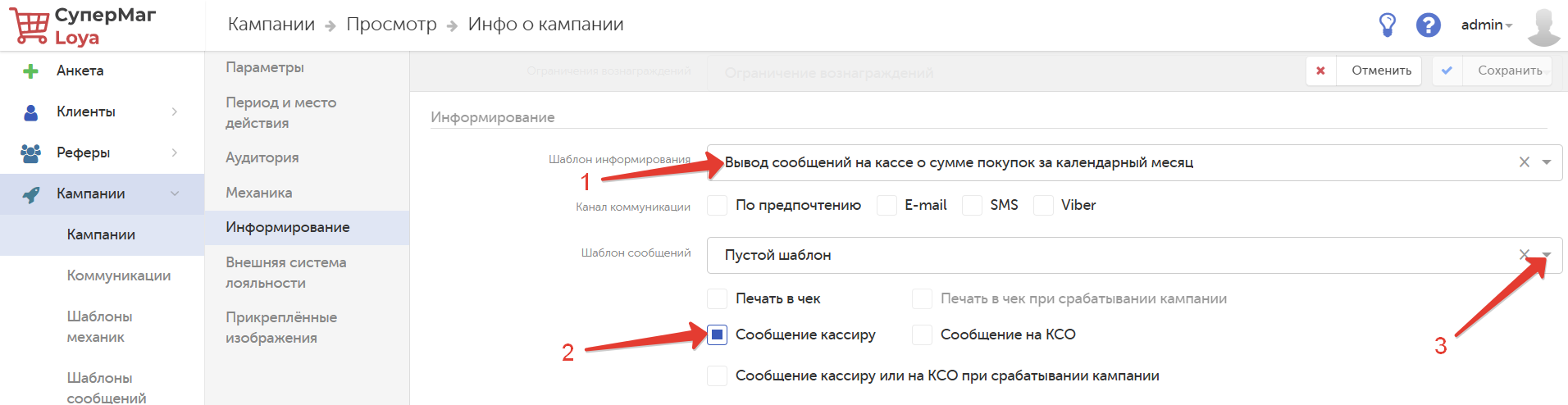
Task: Click the lightbulb hints icon
Action: [x=1387, y=25]
